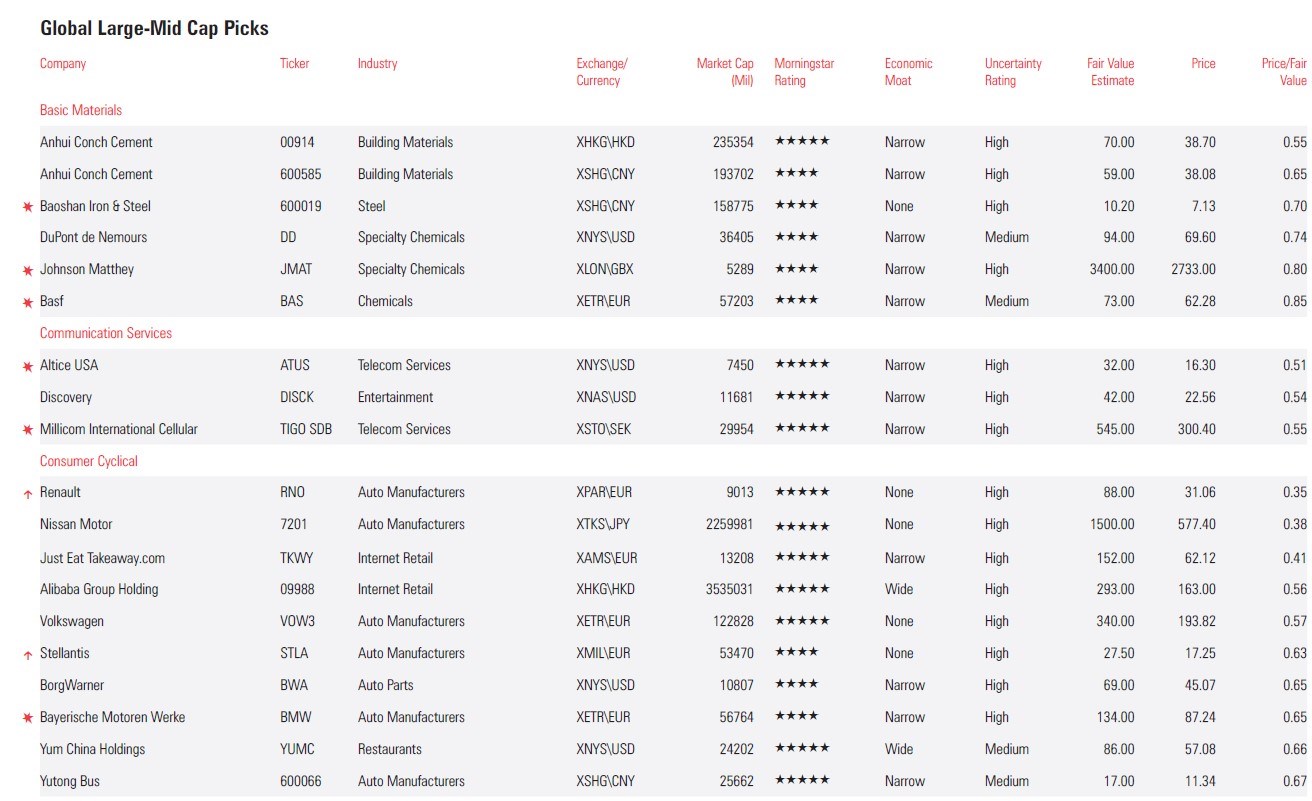This screenshot has width=1312, height=801.
Task: Click the red up arrow beside Renault
Action: click(x=28, y=494)
